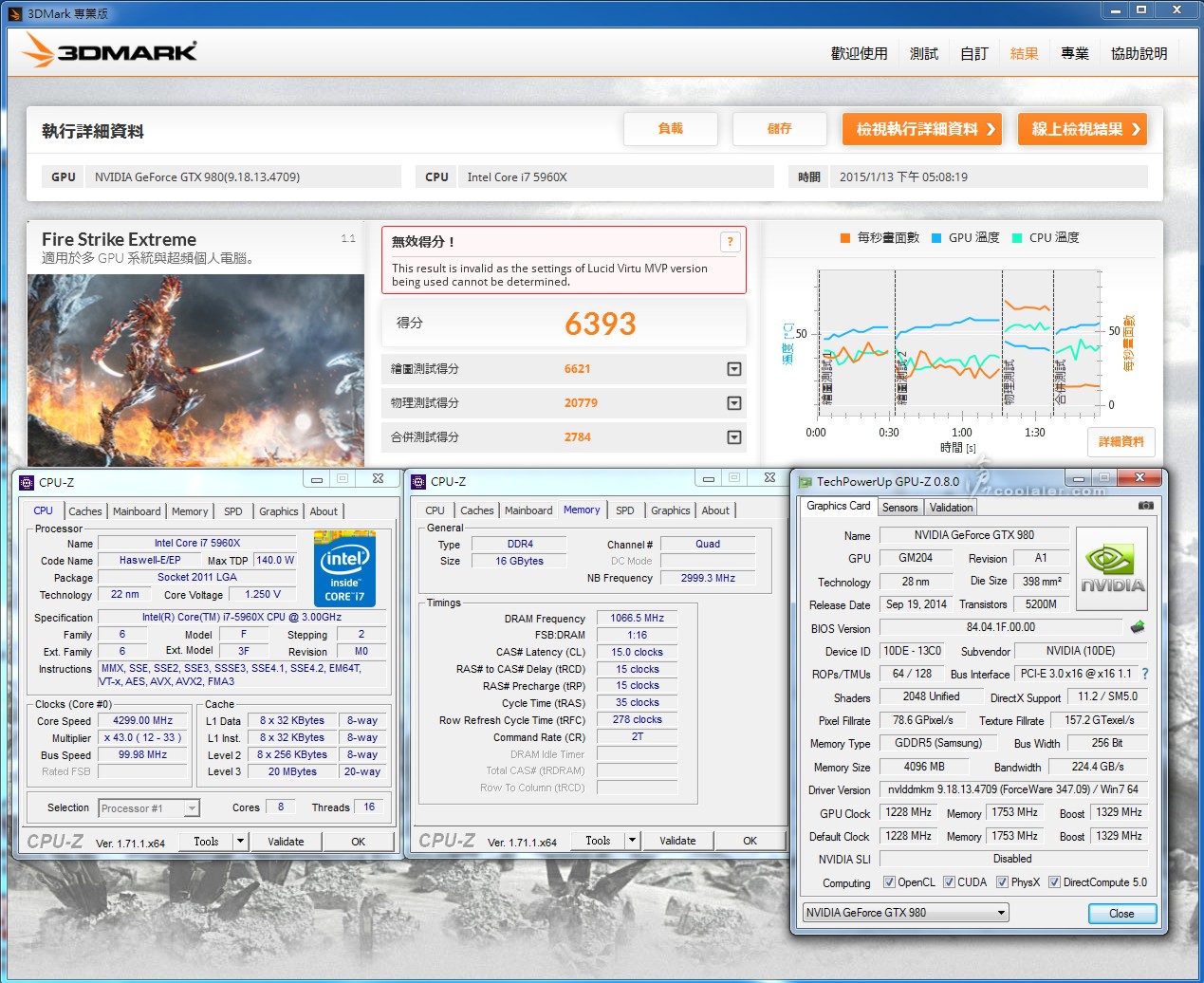Viewport: 1204px width, 983px height.
Task: Click the Threads value 16 in CPU-Z
Action: point(369,807)
